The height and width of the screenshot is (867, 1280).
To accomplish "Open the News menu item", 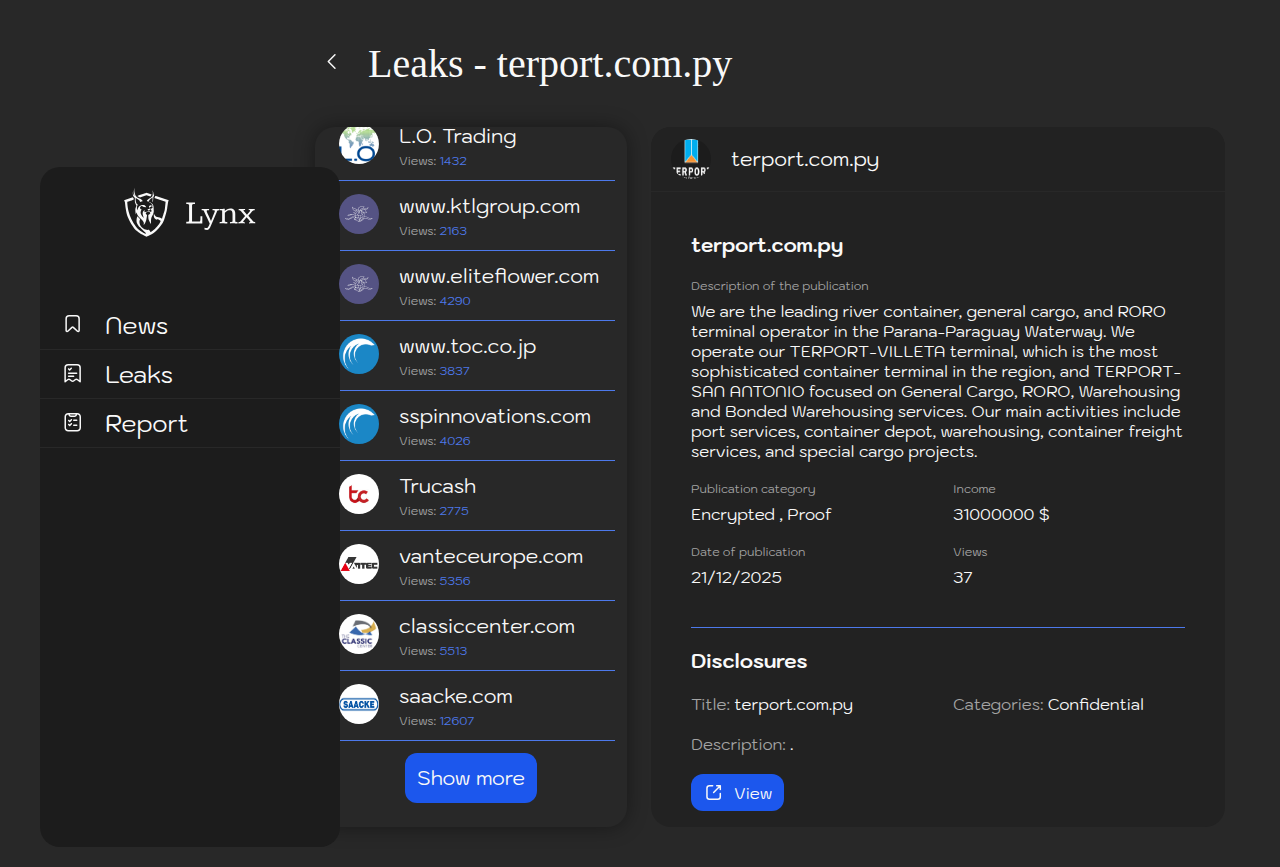I will [137, 326].
